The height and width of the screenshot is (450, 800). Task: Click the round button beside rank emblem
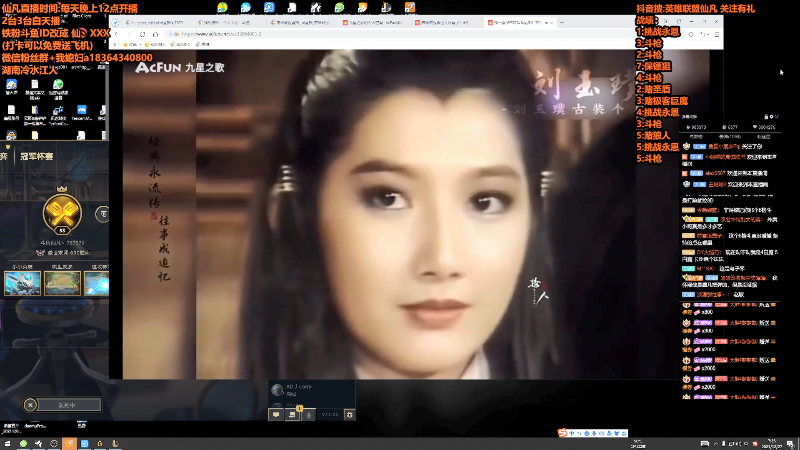(103, 214)
